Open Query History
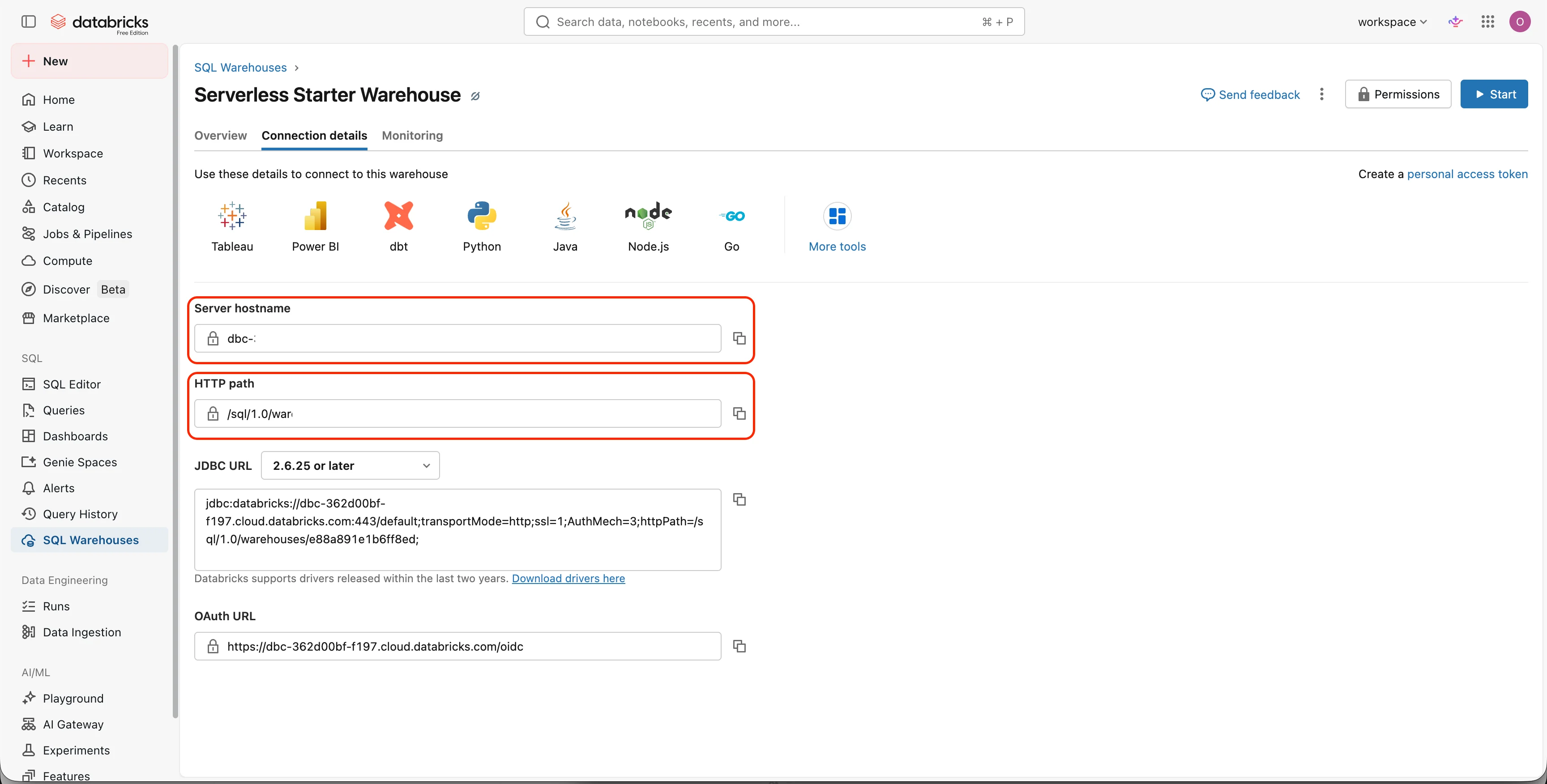 89,514
